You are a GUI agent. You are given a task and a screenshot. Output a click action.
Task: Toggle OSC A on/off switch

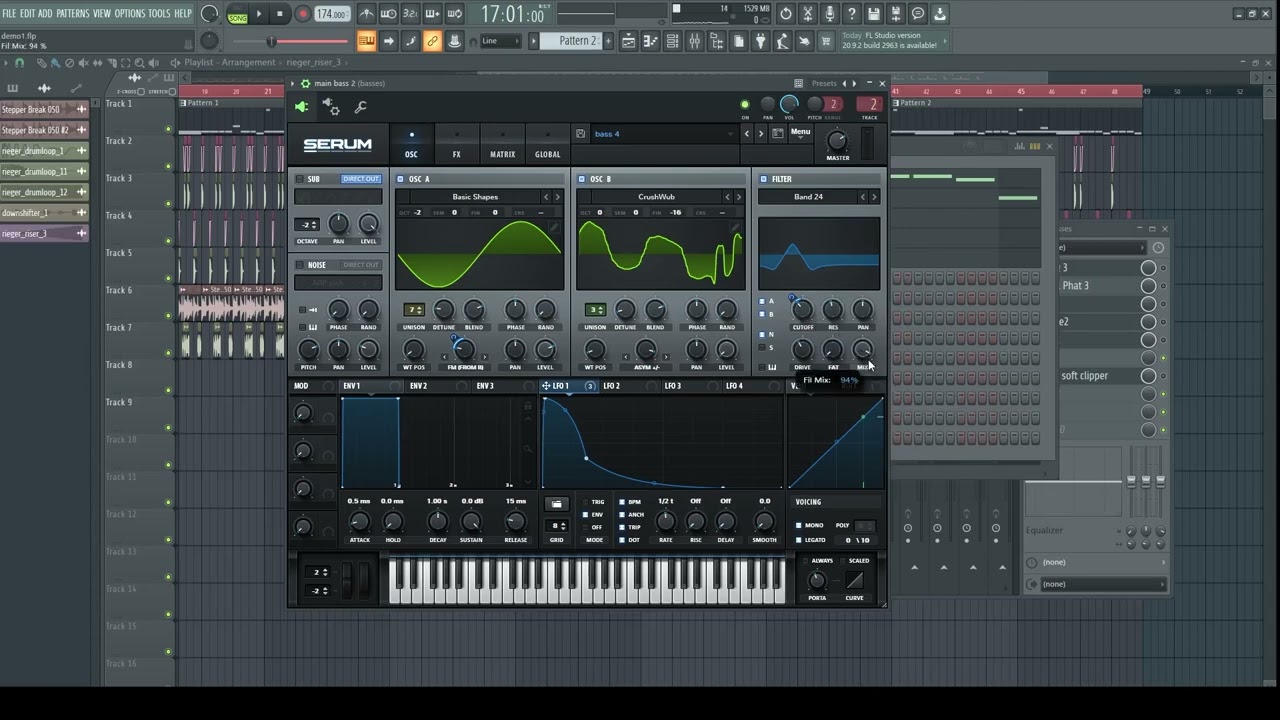click(x=401, y=179)
